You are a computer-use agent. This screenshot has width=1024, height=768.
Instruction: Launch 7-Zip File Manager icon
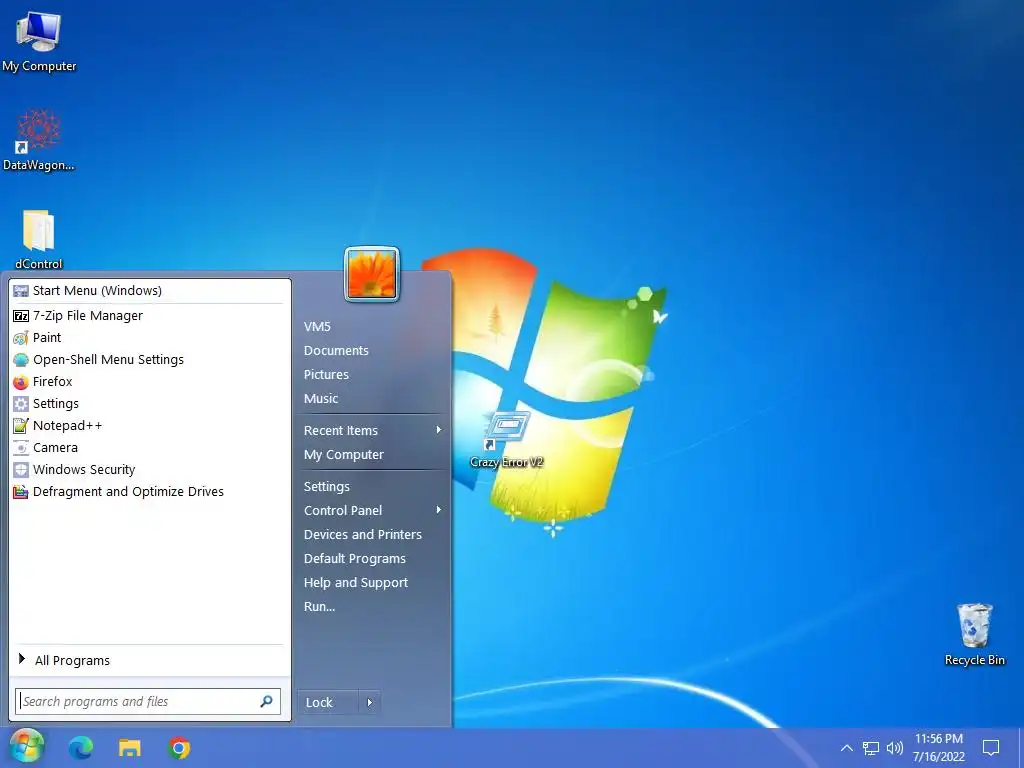coord(21,315)
